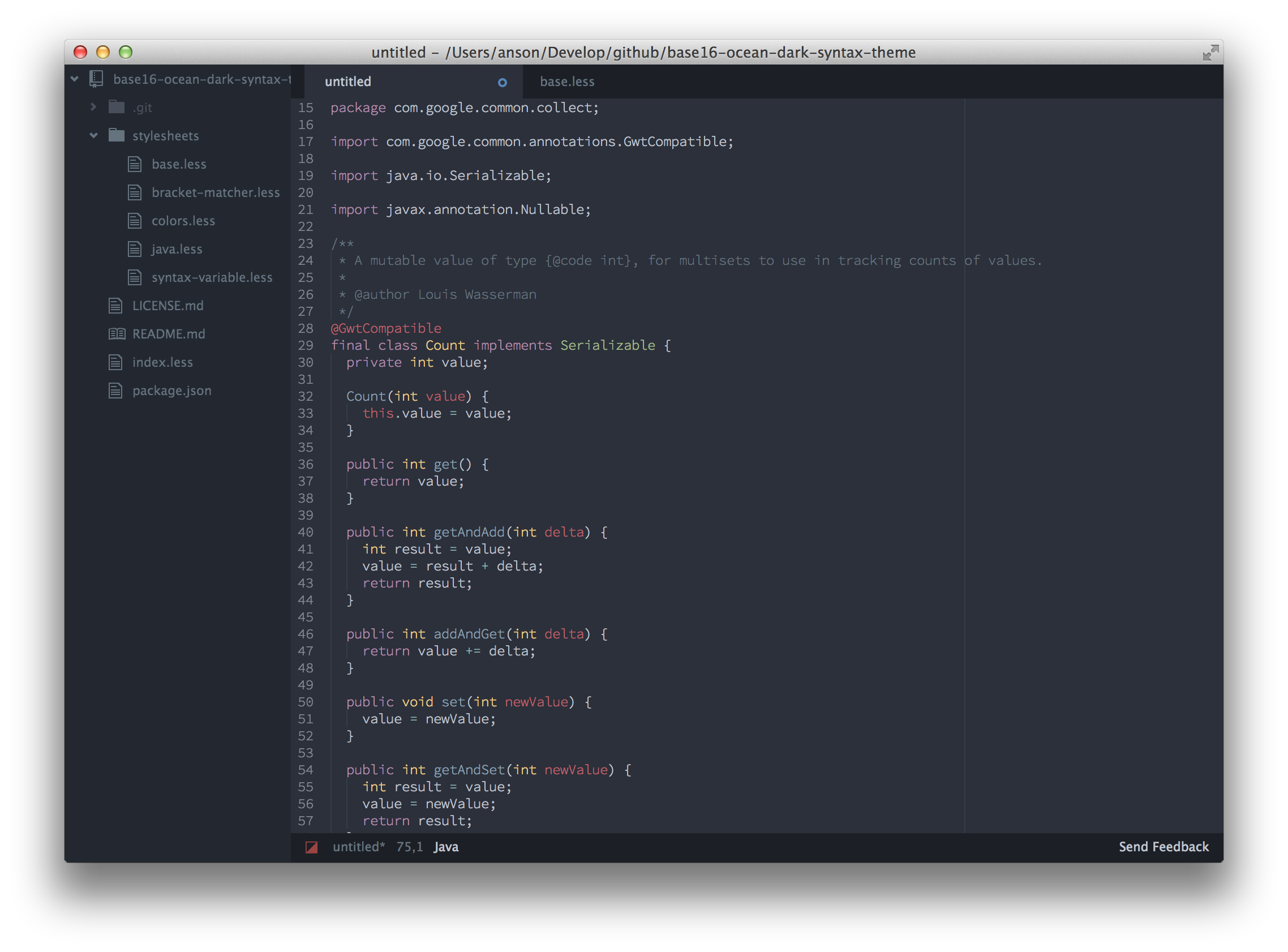Viewport: 1288px width, 952px height.
Task: Click line number 40 in the gutter
Action: click(x=305, y=532)
